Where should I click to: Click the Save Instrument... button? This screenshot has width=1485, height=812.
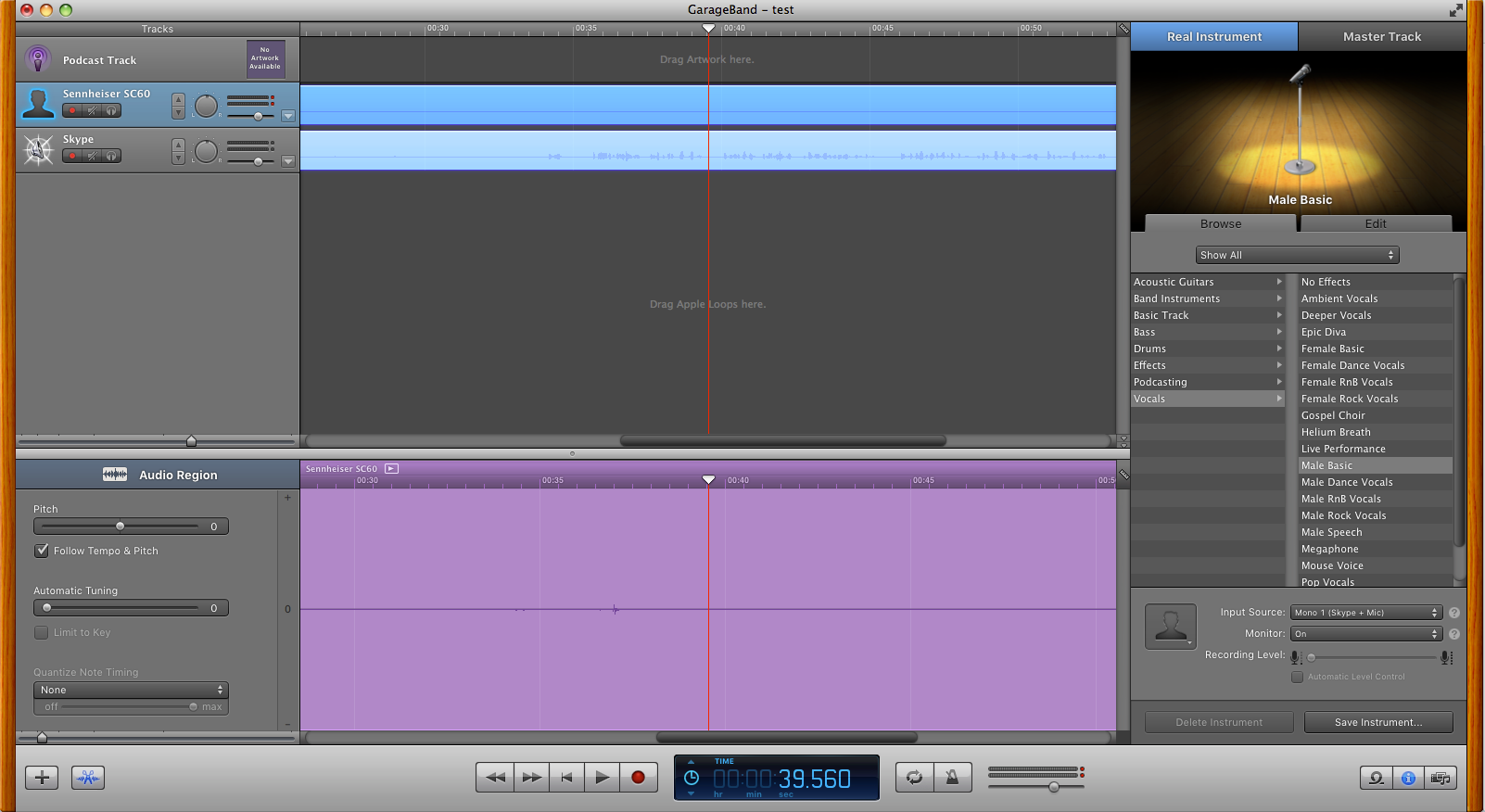pos(1378,722)
